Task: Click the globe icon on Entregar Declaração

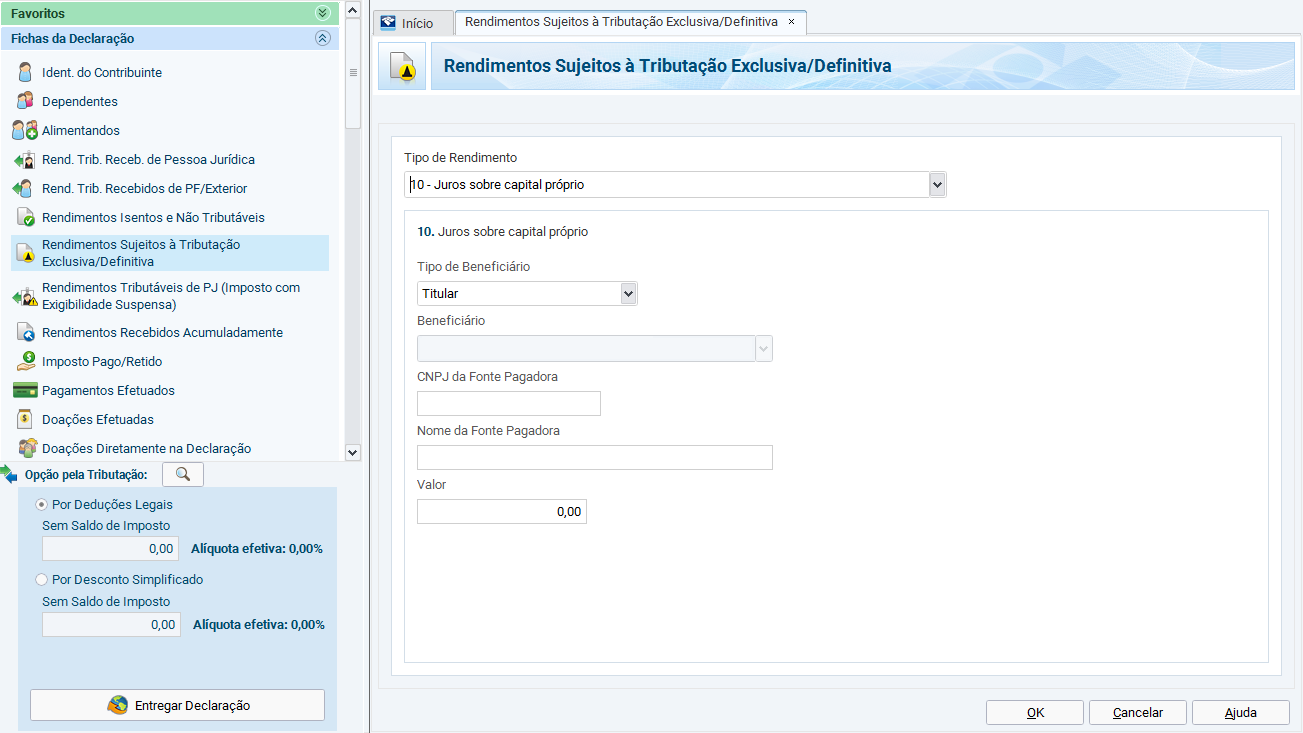Action: pos(118,705)
